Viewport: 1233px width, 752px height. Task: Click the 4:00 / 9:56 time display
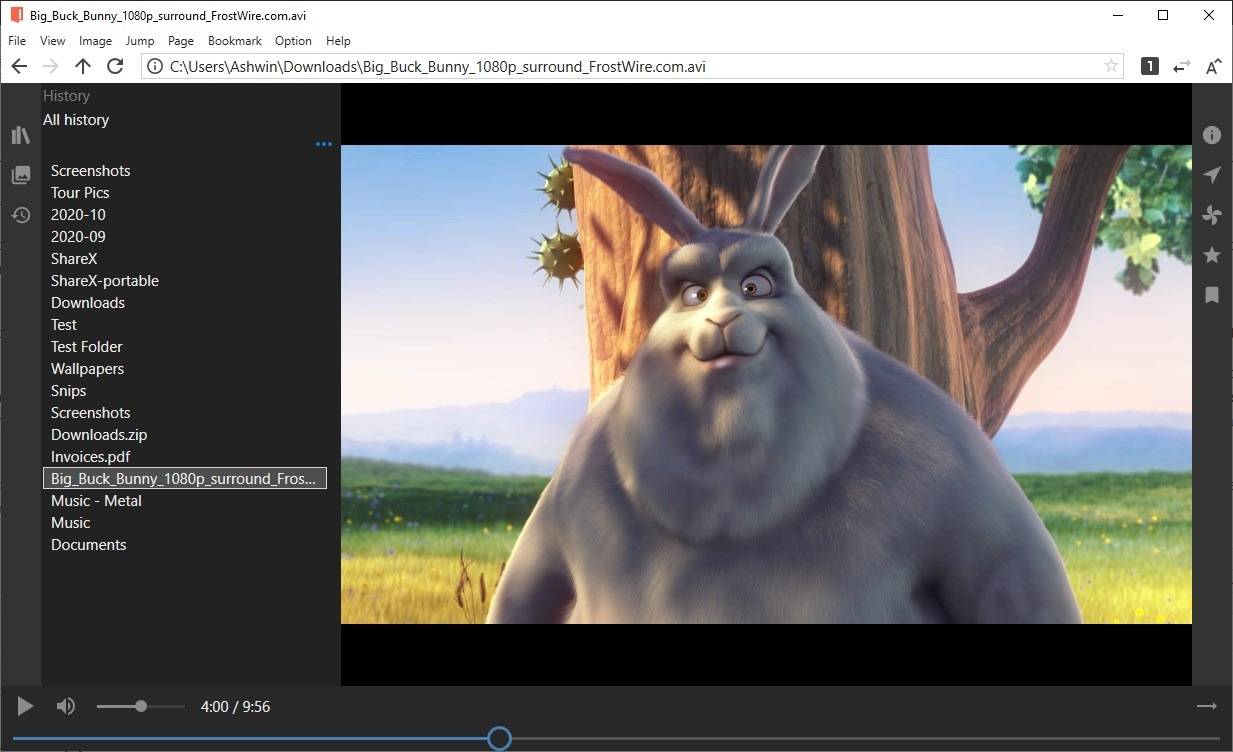pos(236,706)
